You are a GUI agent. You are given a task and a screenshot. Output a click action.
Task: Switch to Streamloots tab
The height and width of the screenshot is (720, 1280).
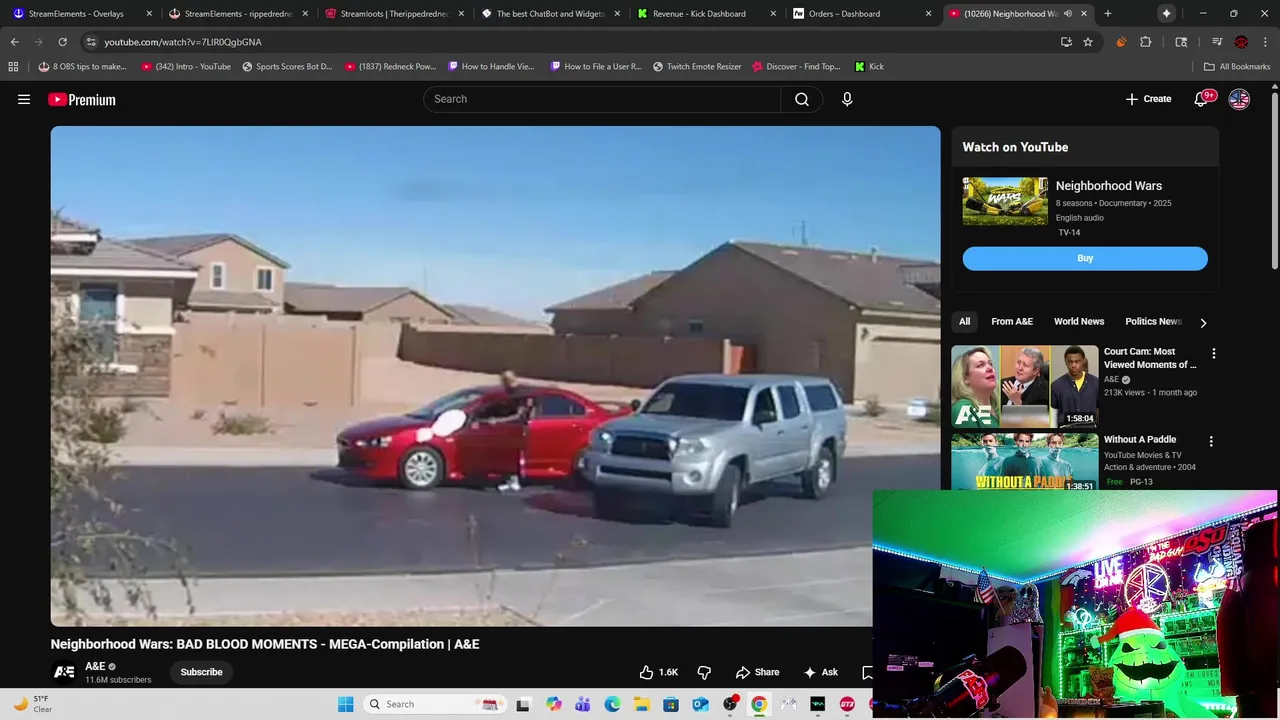tap(395, 14)
